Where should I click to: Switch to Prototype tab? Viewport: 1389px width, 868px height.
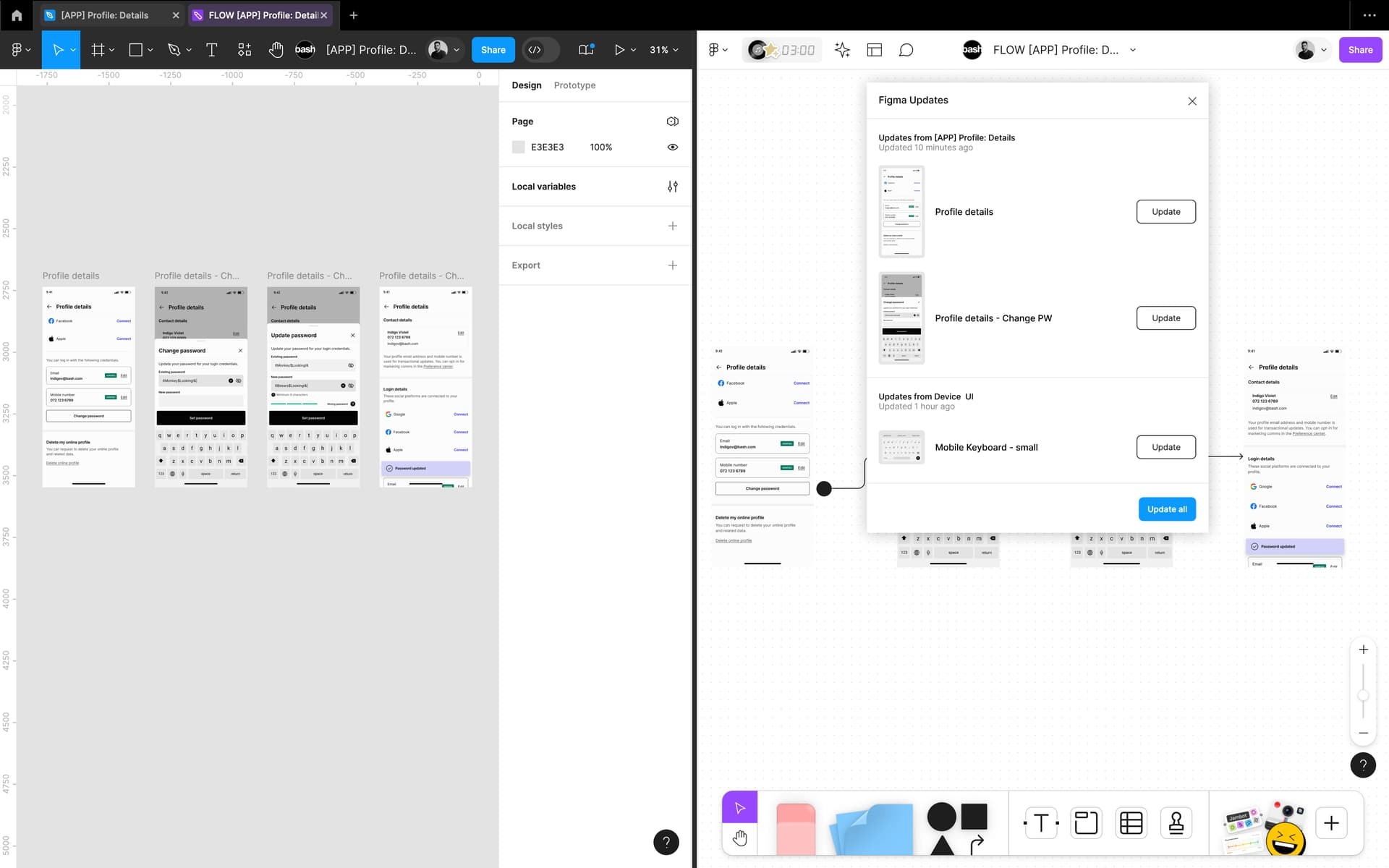coord(574,84)
